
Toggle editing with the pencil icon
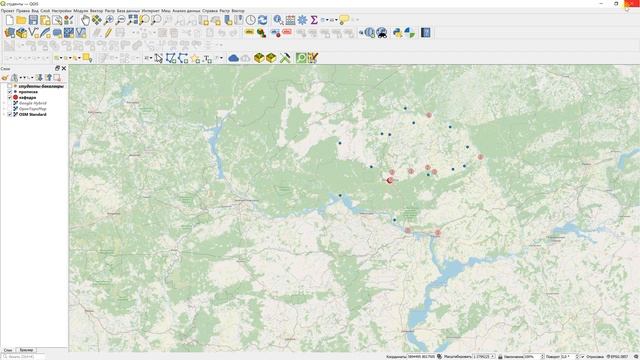pyautogui.click(x=108, y=33)
